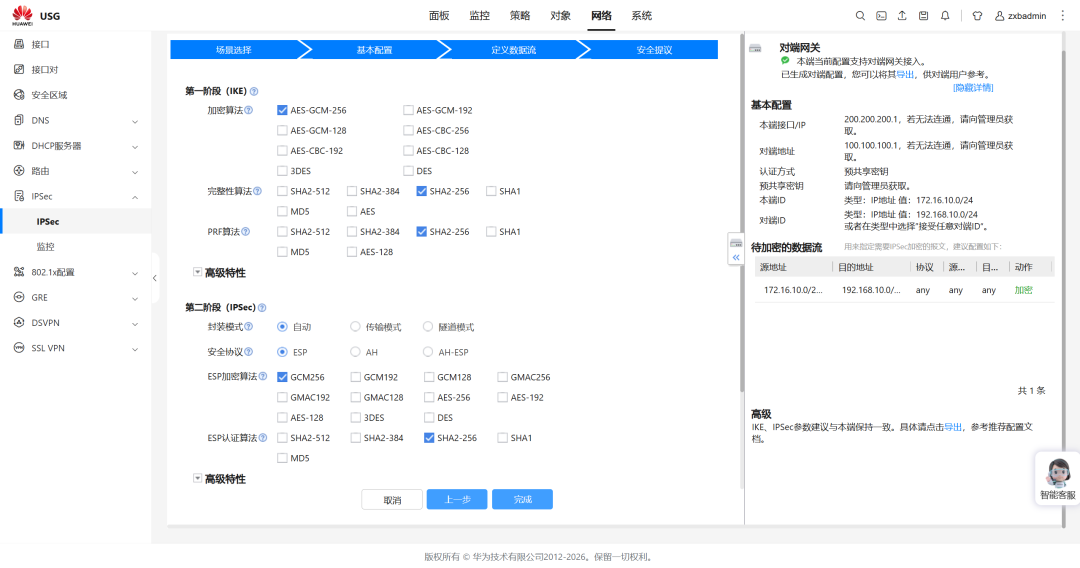Click the save configuration icon
Viewport: 1080px width, 568px height.
click(923, 16)
